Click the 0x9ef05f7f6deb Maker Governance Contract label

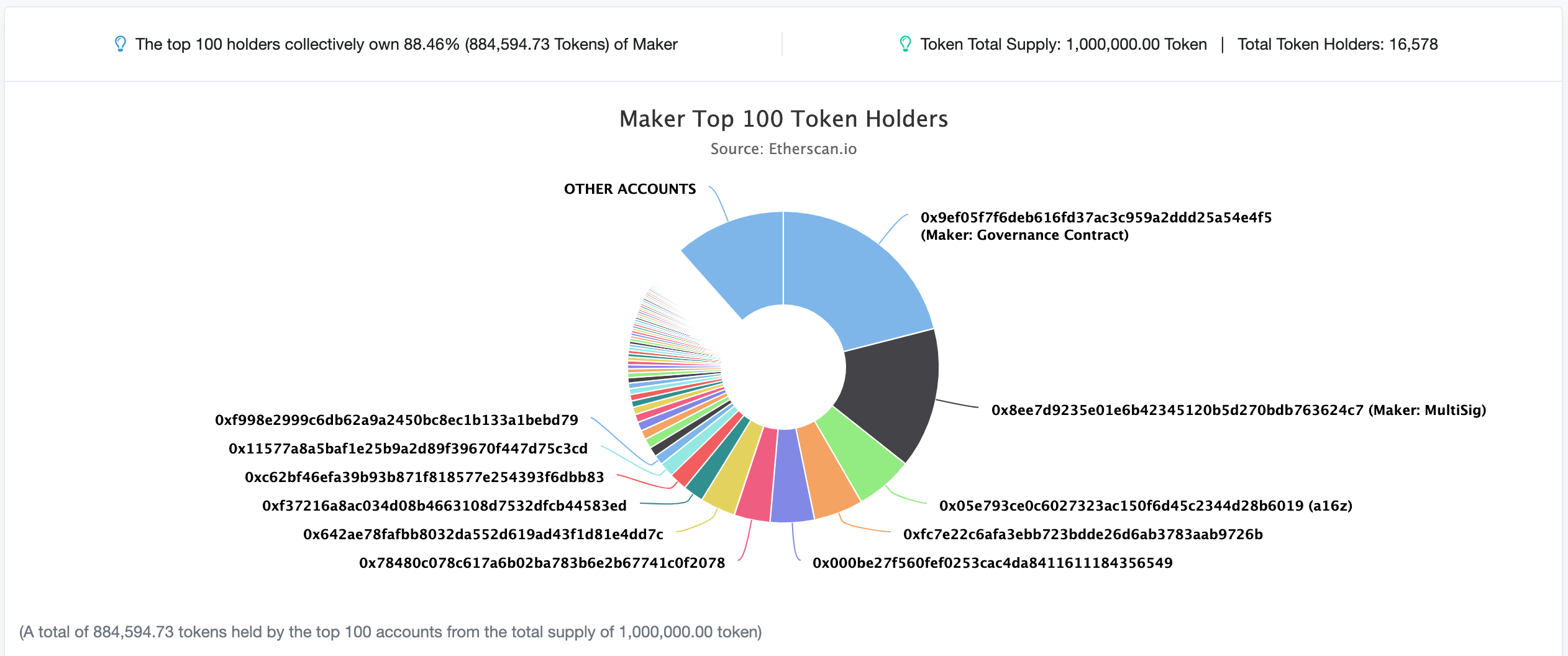[x=1096, y=226]
